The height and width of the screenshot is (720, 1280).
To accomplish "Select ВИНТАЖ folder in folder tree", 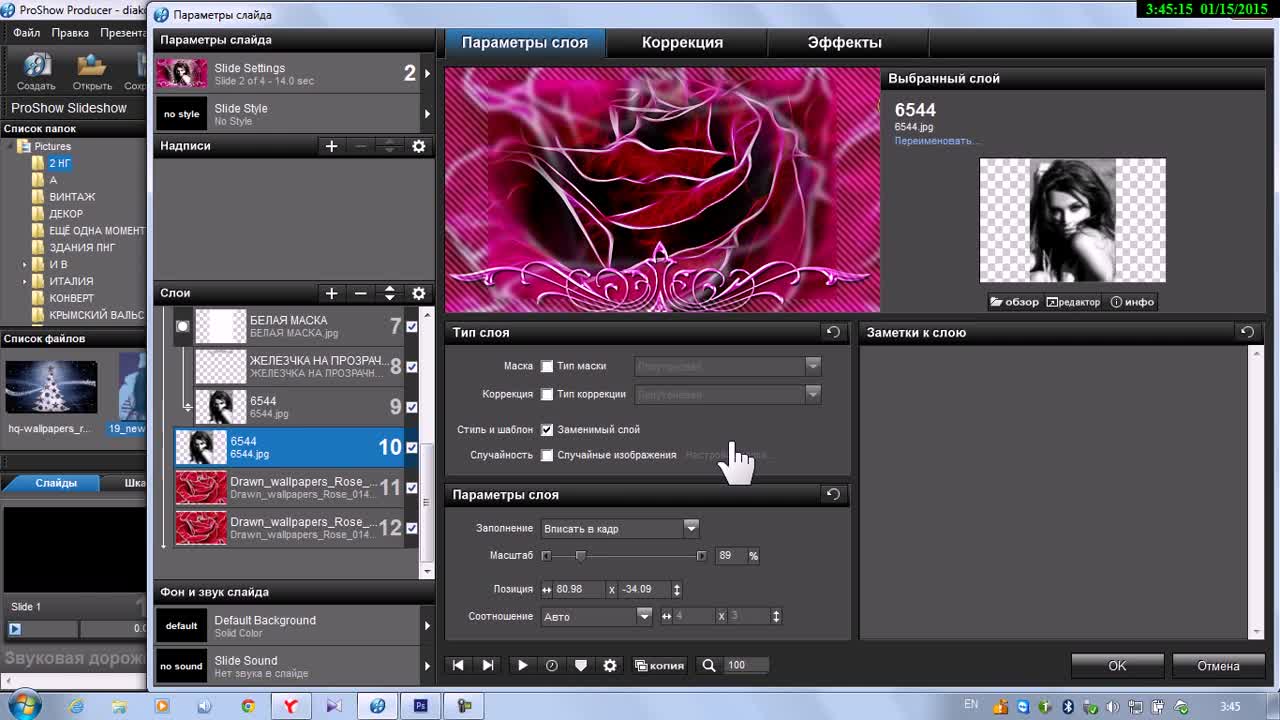I will pyautogui.click(x=72, y=197).
